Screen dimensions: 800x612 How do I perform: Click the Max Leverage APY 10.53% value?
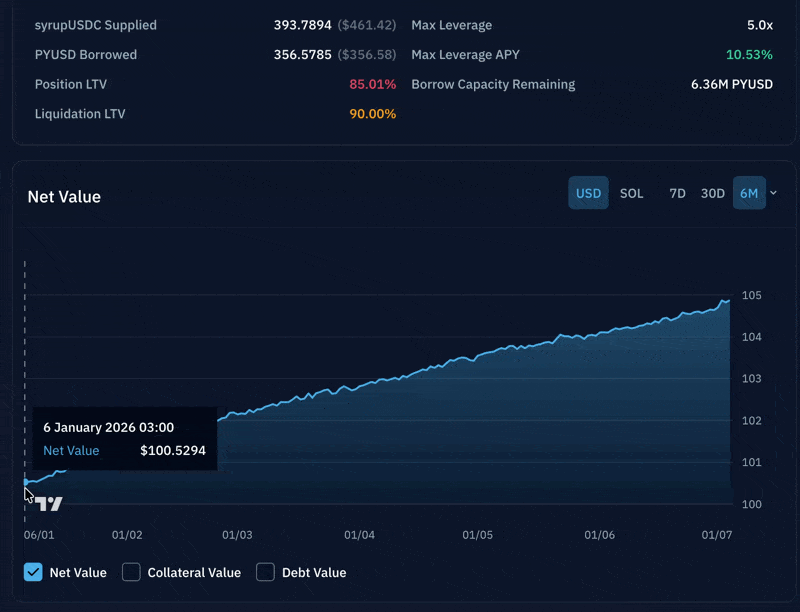pyautogui.click(x=749, y=55)
